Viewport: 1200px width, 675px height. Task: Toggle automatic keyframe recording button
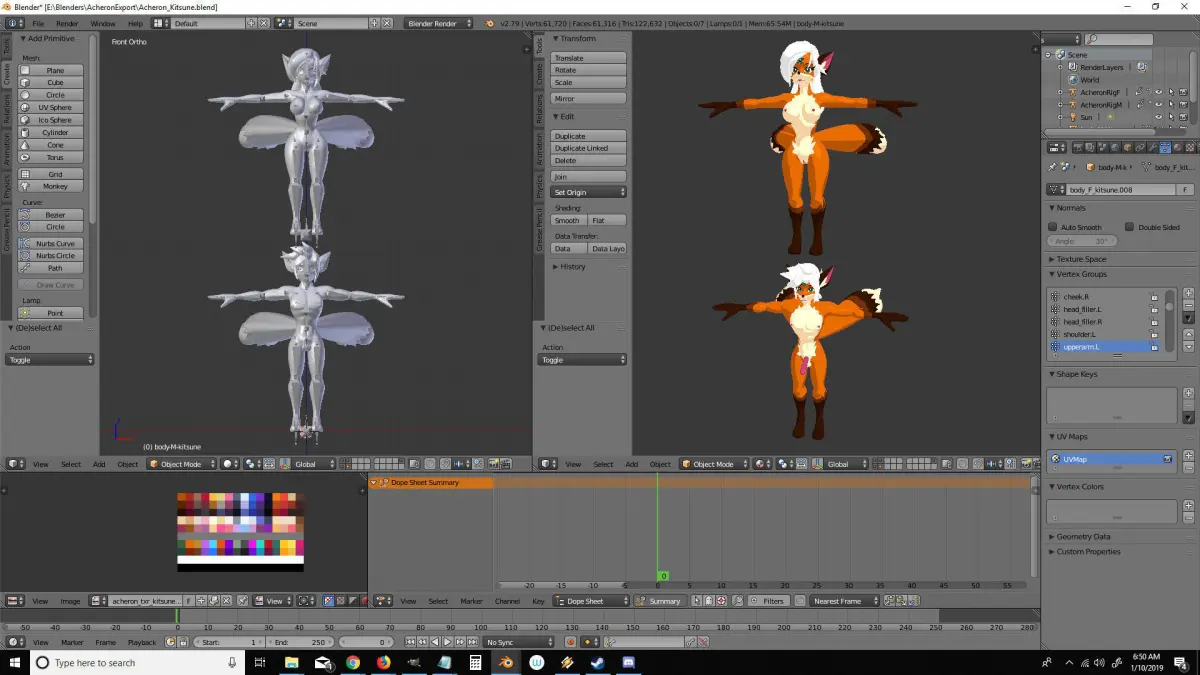570,642
